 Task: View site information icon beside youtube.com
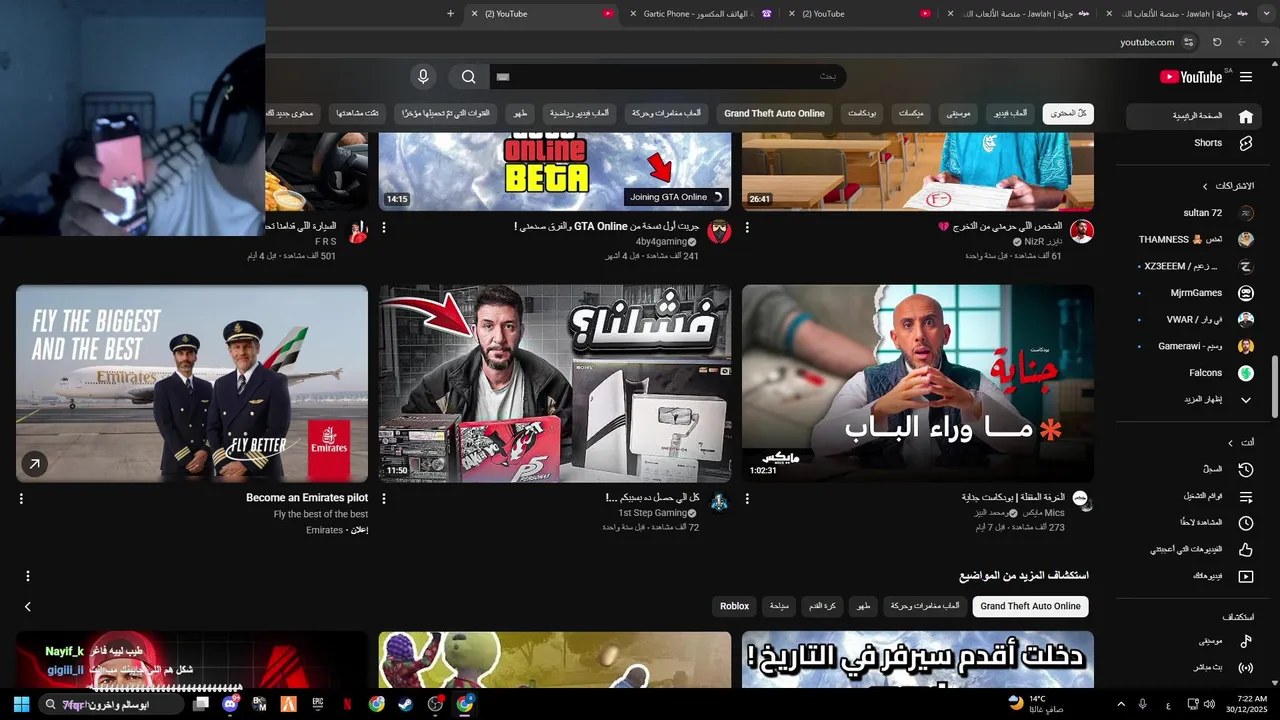(1188, 42)
